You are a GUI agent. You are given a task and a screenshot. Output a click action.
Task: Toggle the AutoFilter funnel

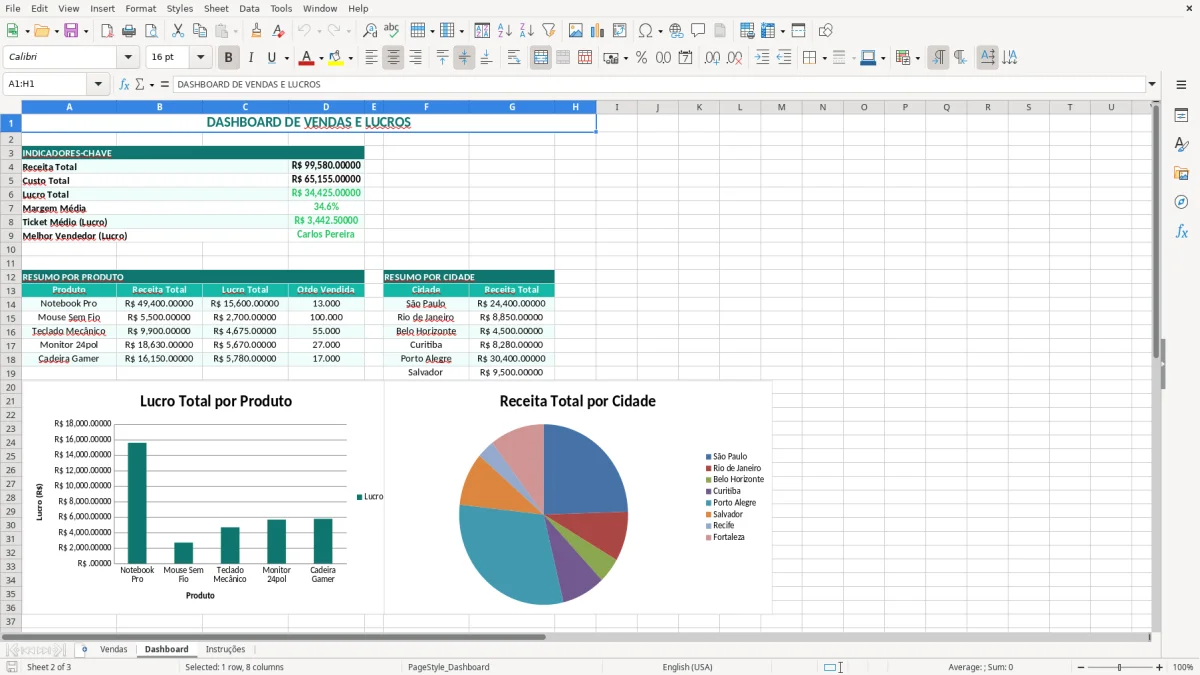(x=548, y=31)
